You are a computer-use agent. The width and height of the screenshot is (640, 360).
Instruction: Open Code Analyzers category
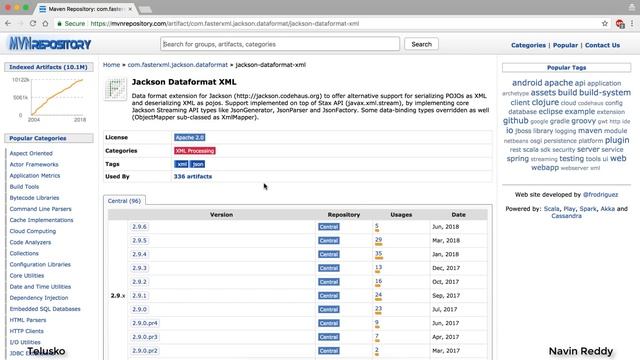30,242
